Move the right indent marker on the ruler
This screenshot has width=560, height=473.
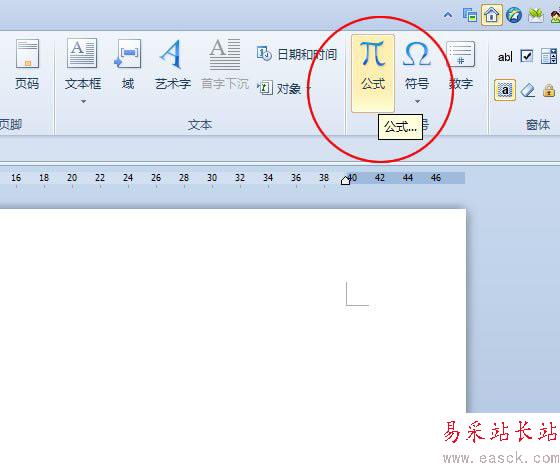(x=345, y=180)
